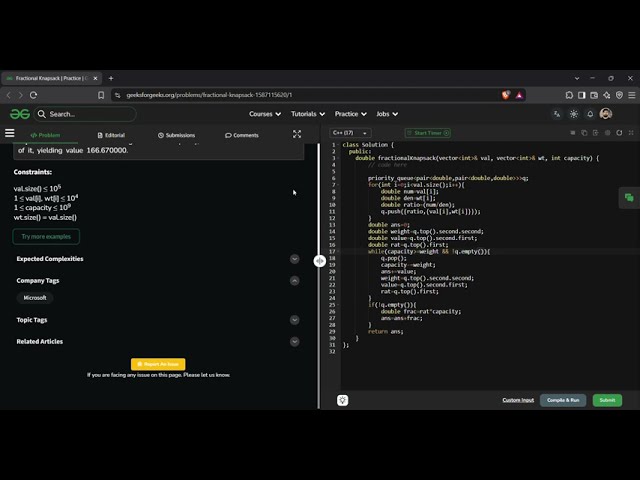Switch to the Submissions tab
Viewport: 640px width, 480px height.
tap(176, 135)
